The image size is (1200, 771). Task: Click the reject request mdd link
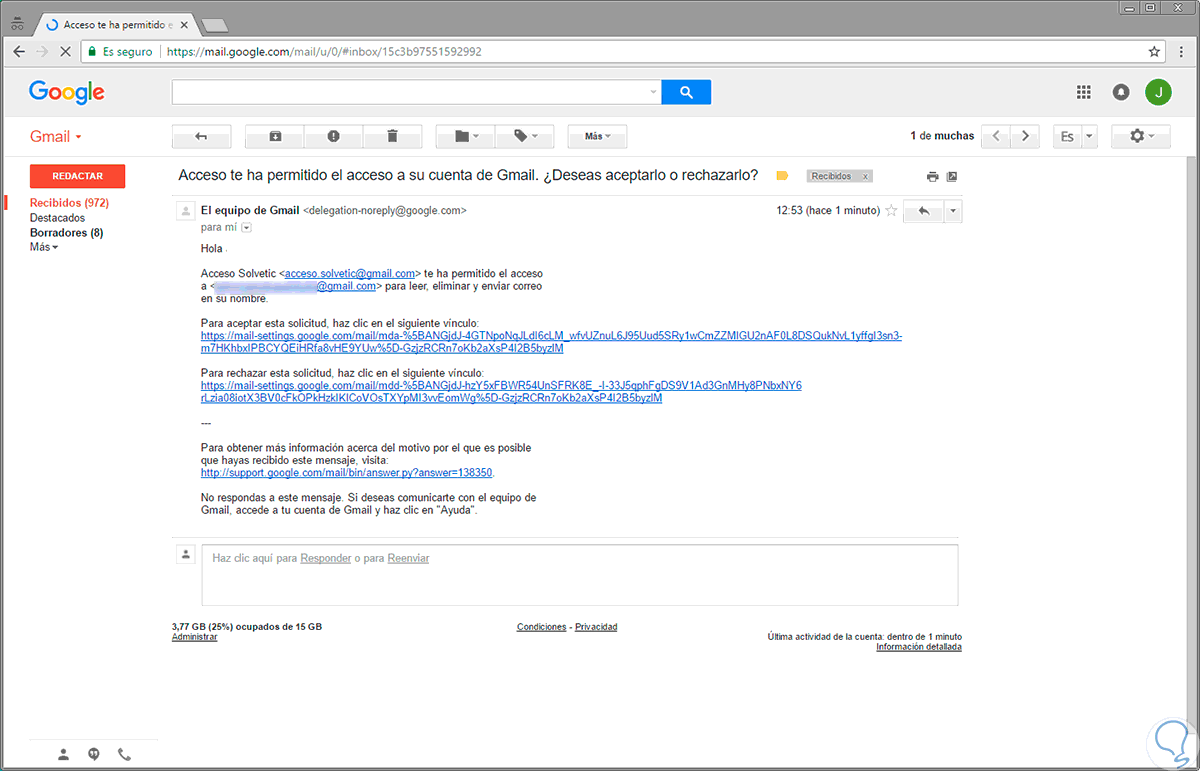(501, 391)
